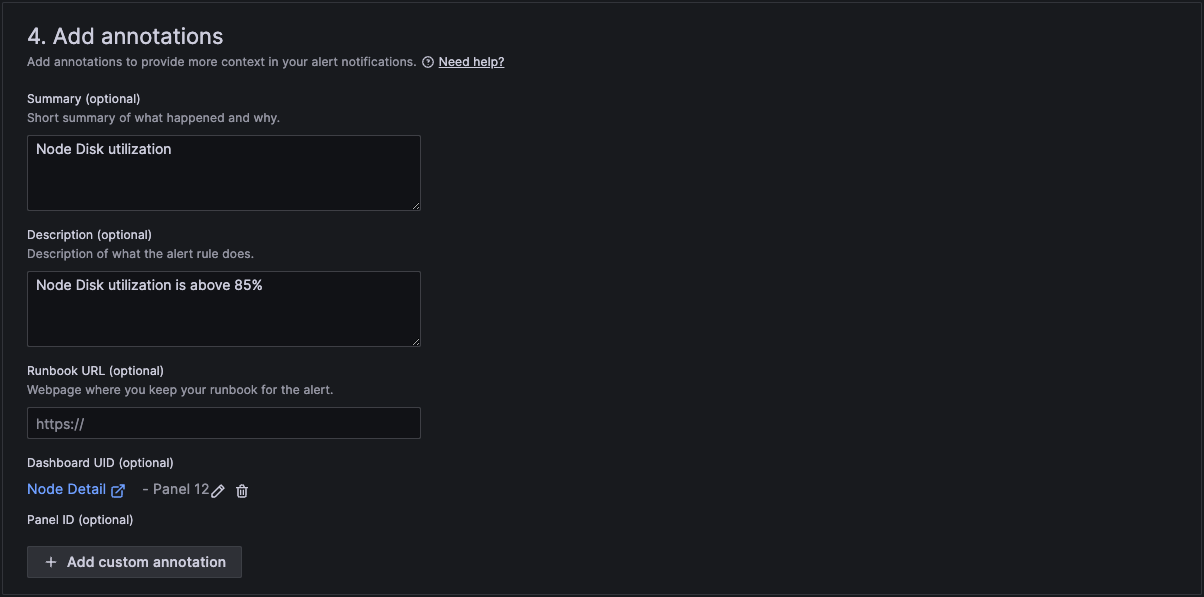Delete the Node Detail dashboard link with trash icon

click(242, 491)
